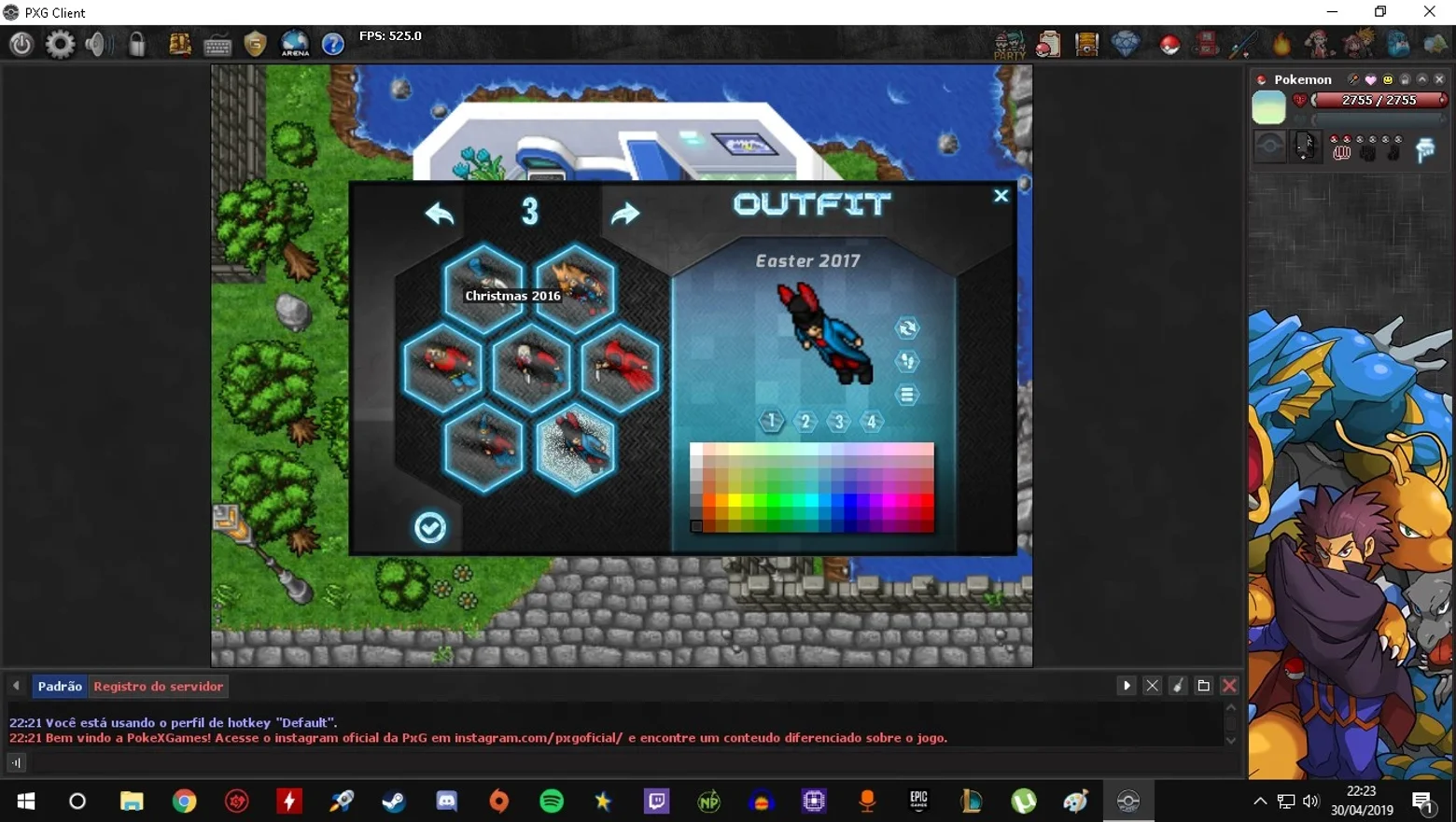This screenshot has height=822, width=1456.
Task: Toggle the sound speaker icon
Action: [x=97, y=44]
